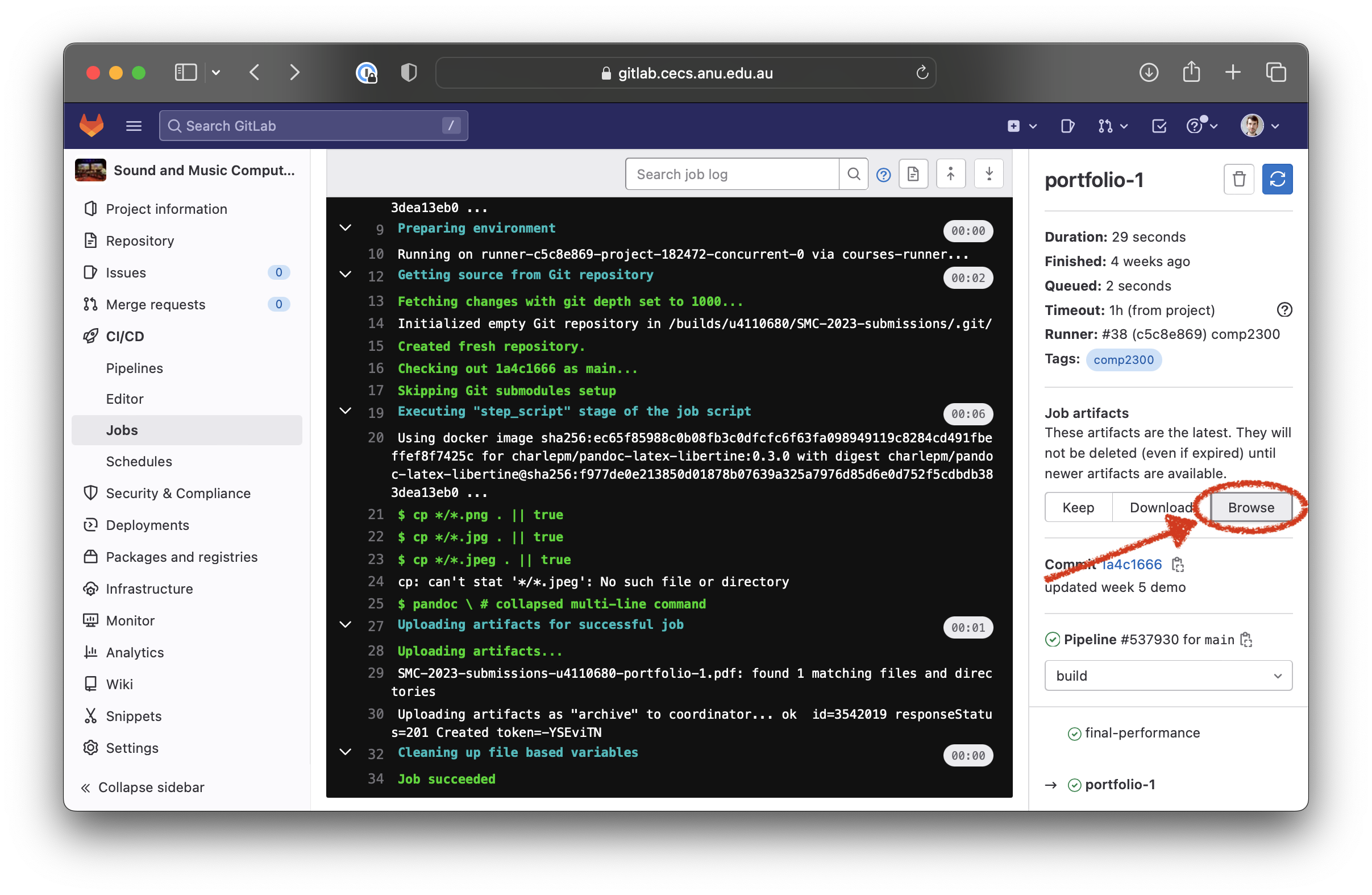Browse the job artifacts
Screen dimensions: 1372x895
[1250, 507]
